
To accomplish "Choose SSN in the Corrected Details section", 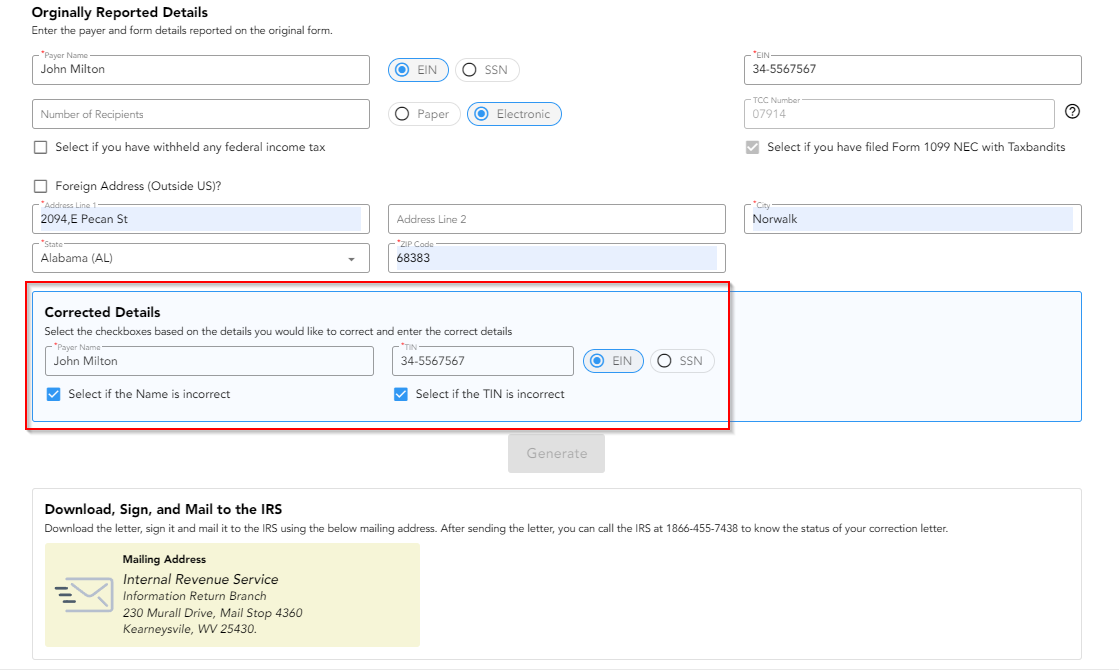I will tap(662, 360).
